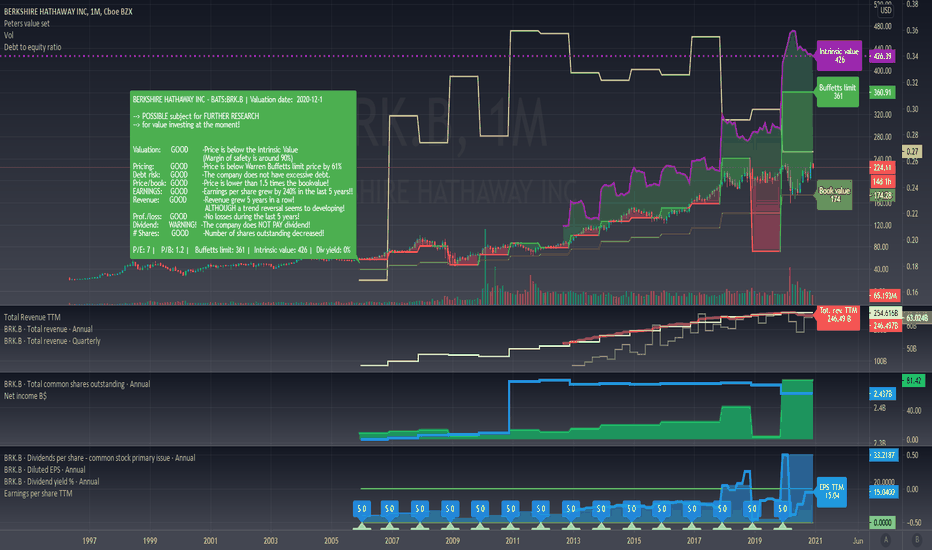Select the 63.024B quarterly revenue label
This screenshot has height=550, width=932.
pyautogui.click(x=917, y=318)
